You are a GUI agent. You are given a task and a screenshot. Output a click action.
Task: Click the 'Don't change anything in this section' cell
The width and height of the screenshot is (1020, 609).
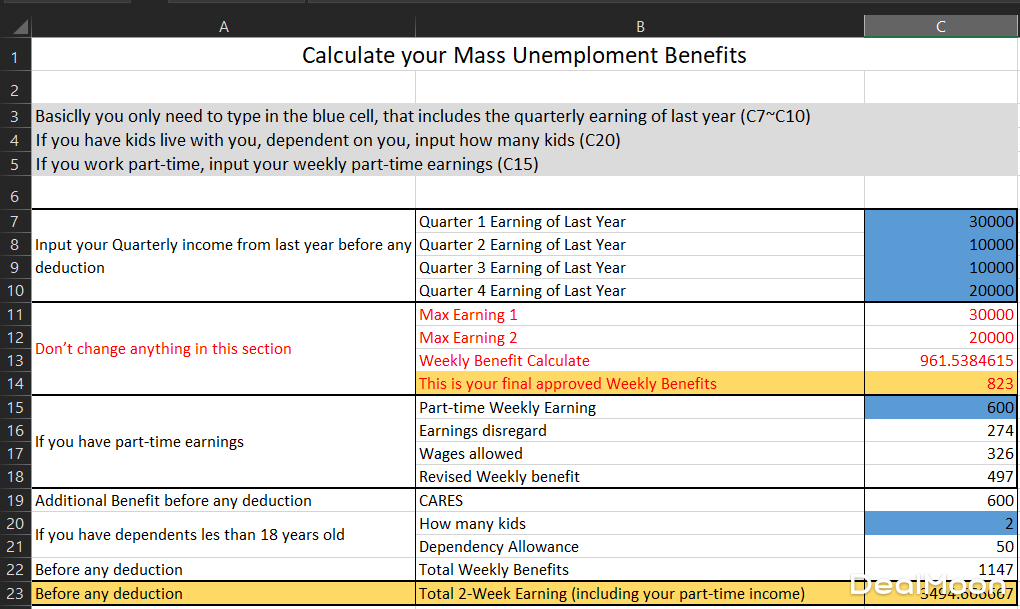(x=223, y=349)
